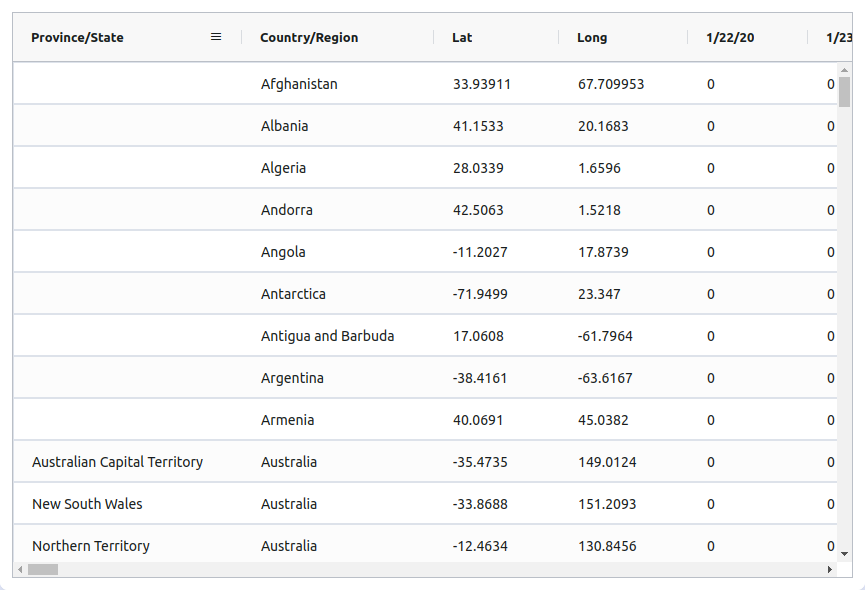Open the Province/State column menu icon

(x=216, y=37)
